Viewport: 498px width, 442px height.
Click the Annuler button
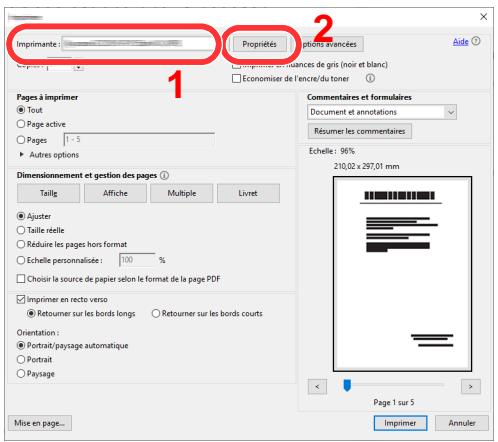462,423
